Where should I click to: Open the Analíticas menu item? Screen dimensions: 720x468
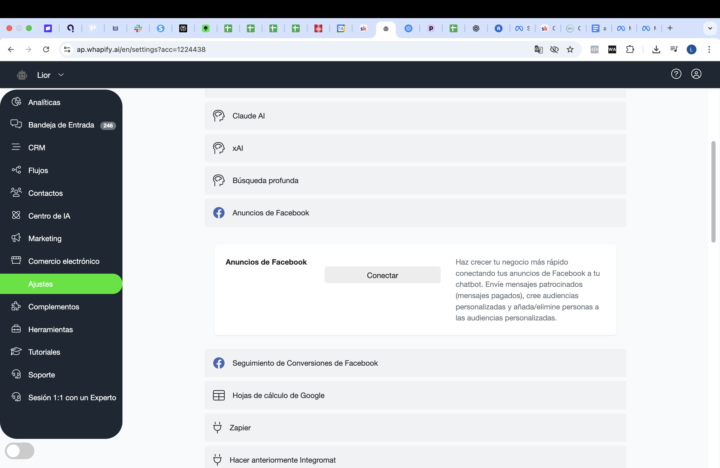point(44,102)
